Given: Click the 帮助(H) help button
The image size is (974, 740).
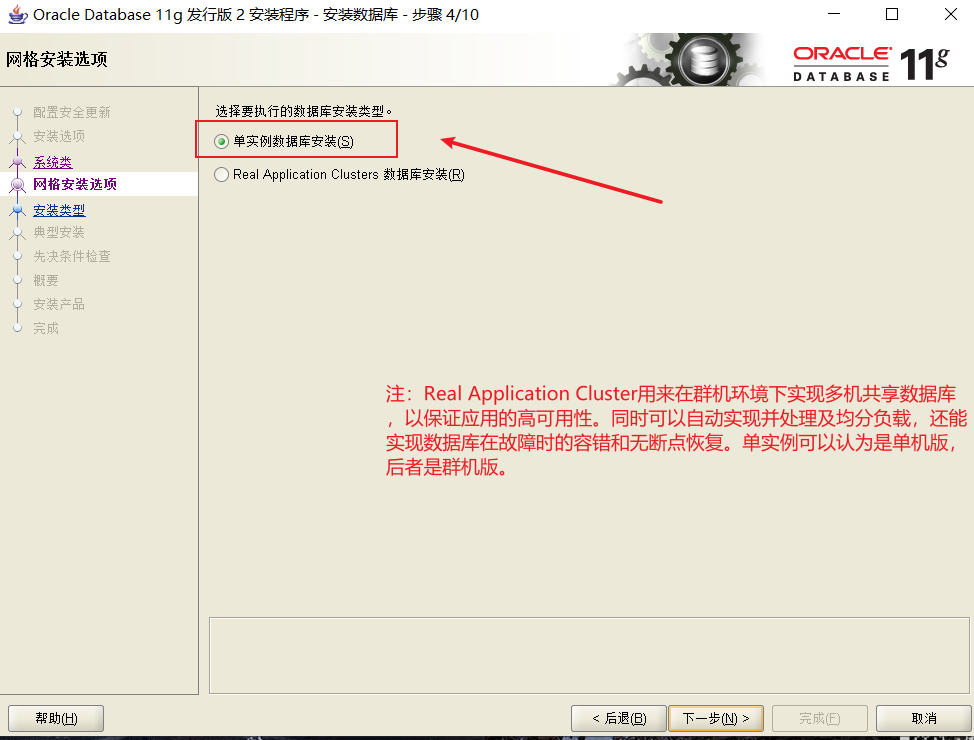Looking at the screenshot, I should 56,718.
